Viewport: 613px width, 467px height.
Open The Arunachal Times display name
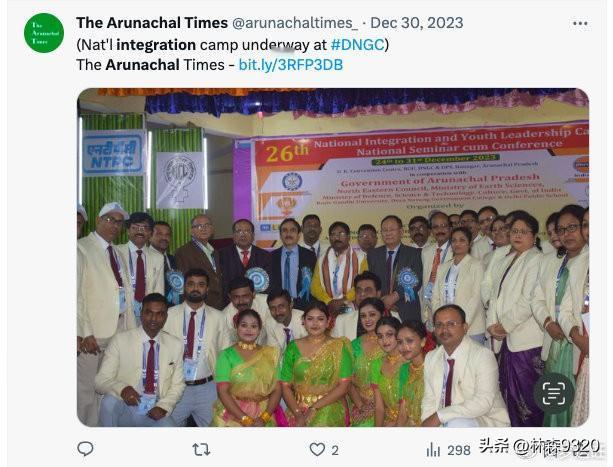152,23
